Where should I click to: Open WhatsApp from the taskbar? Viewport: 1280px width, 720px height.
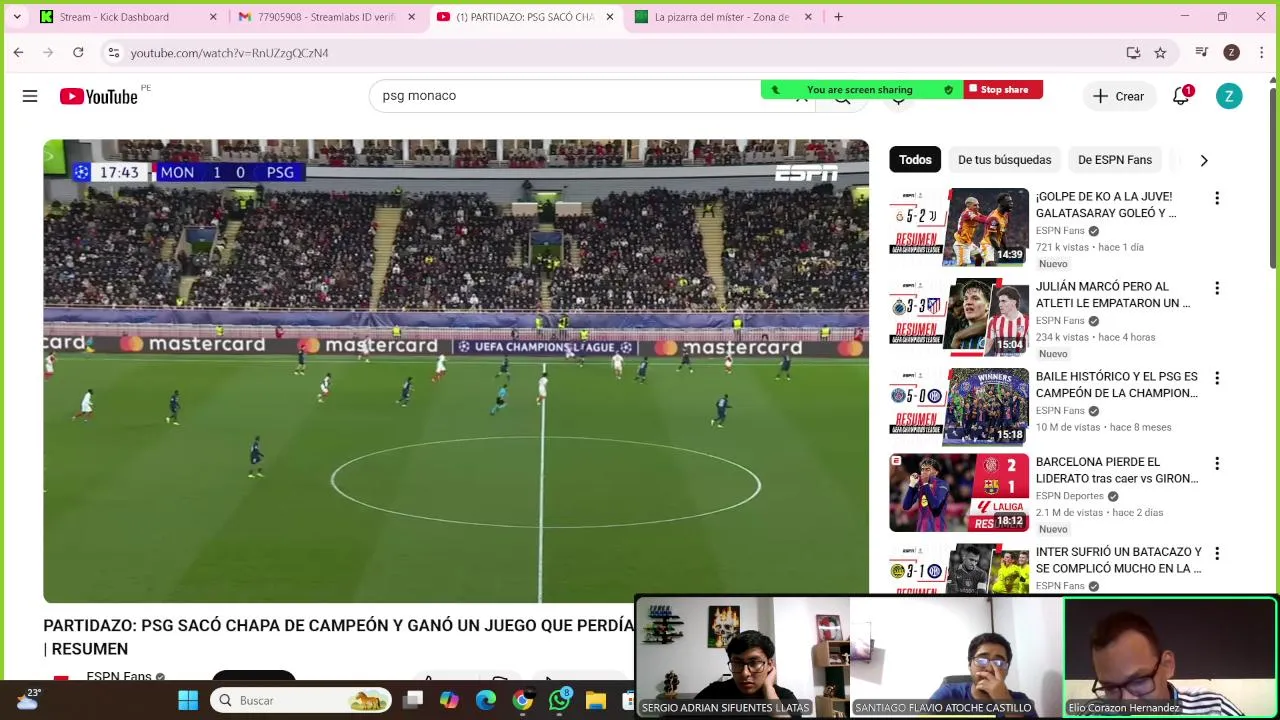[559, 700]
